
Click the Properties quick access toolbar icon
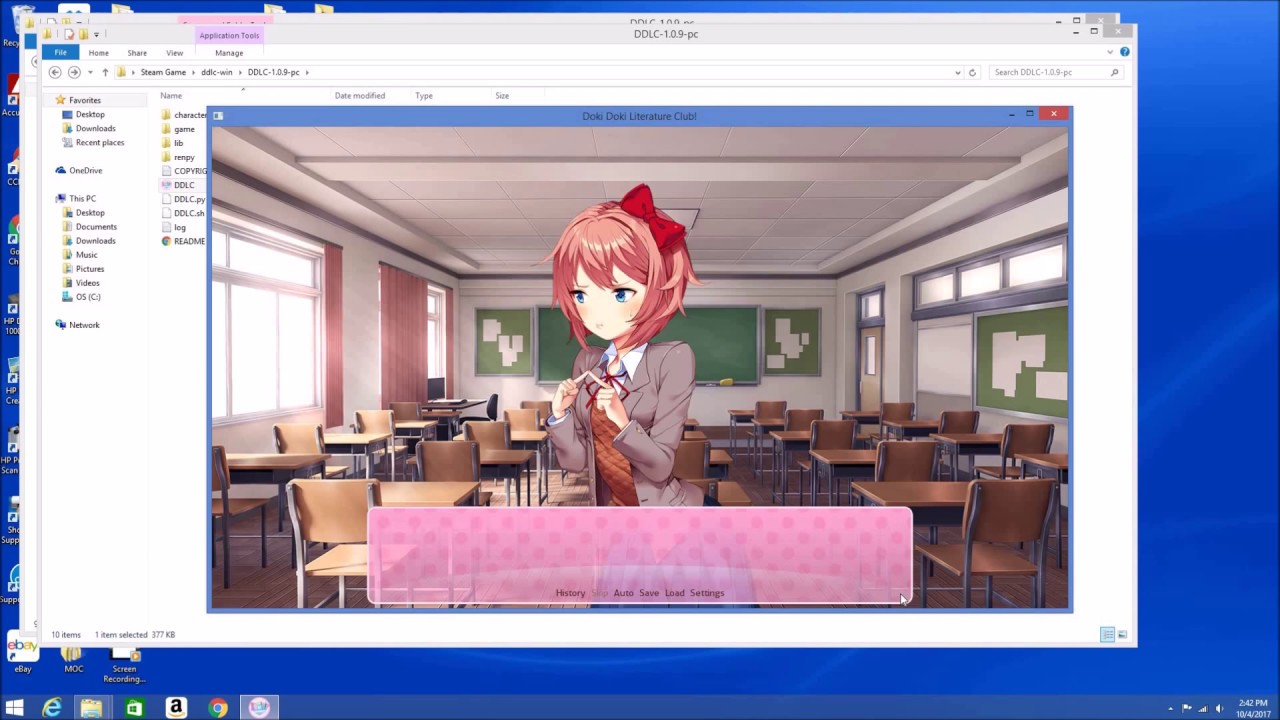pos(69,34)
